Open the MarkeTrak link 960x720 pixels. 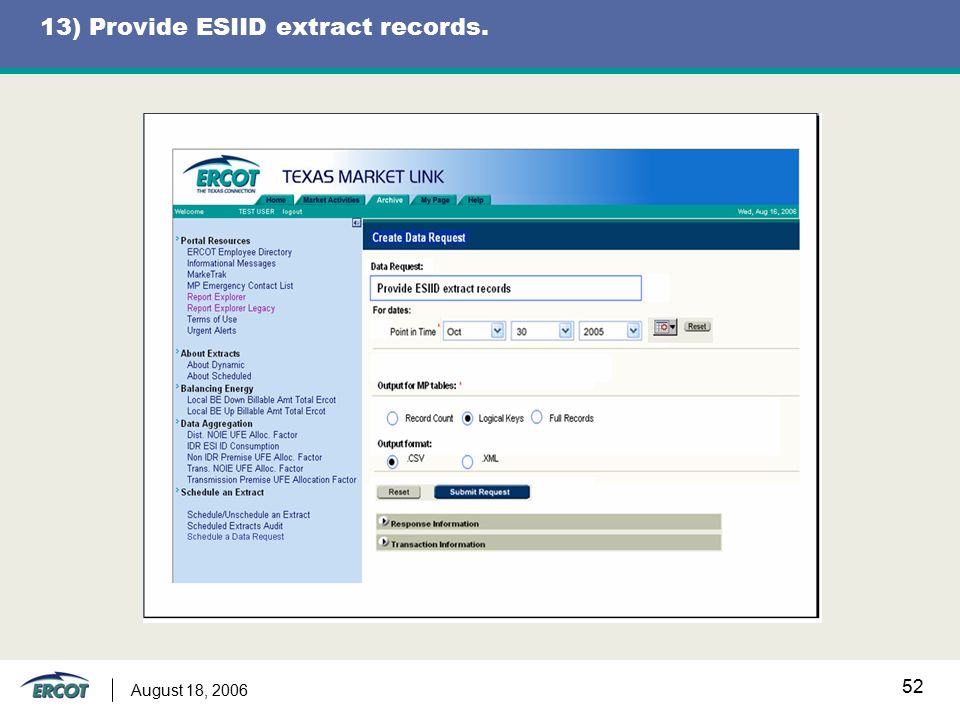point(207,274)
